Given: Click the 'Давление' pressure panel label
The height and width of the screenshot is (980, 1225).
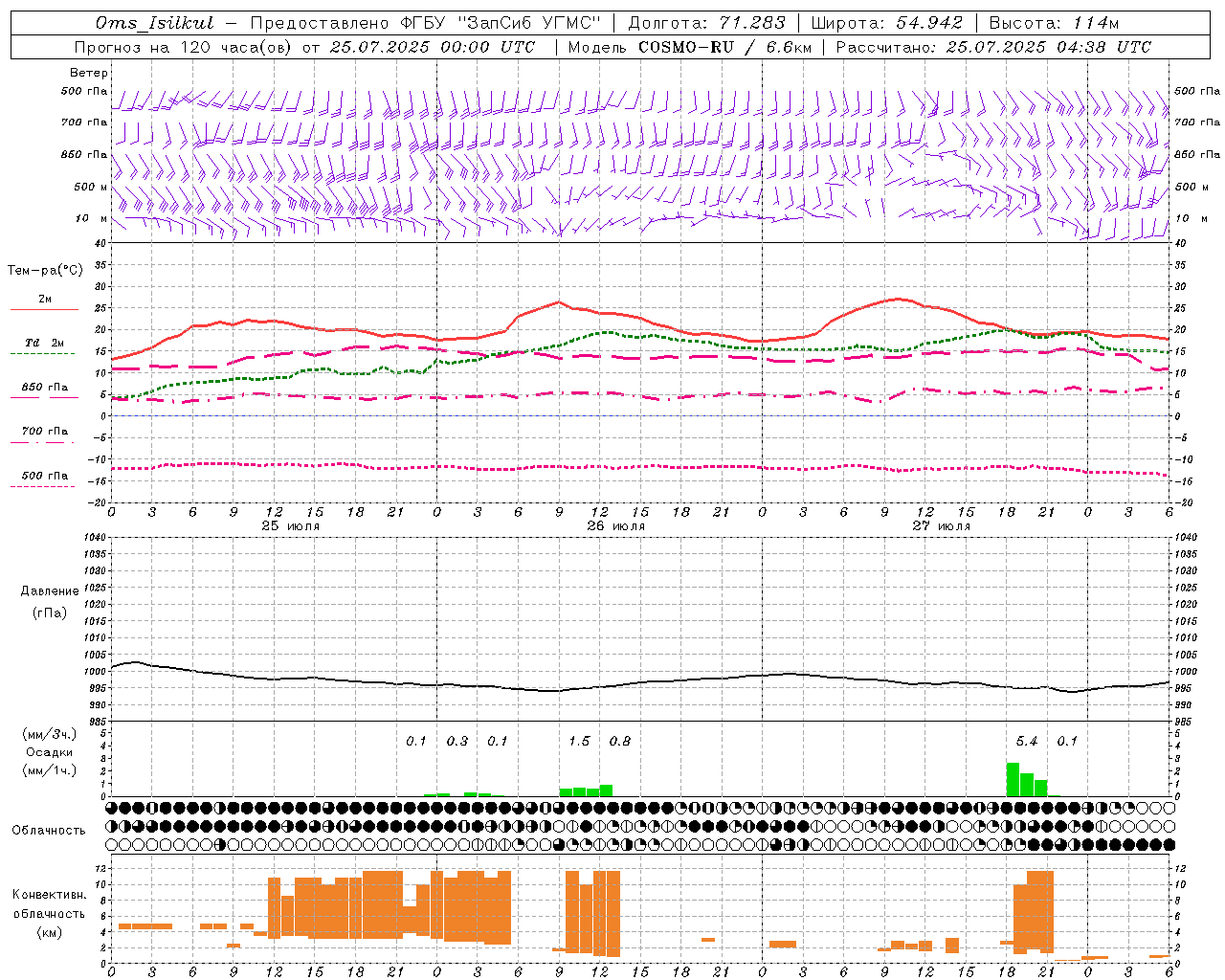Looking at the screenshot, I should (50, 591).
